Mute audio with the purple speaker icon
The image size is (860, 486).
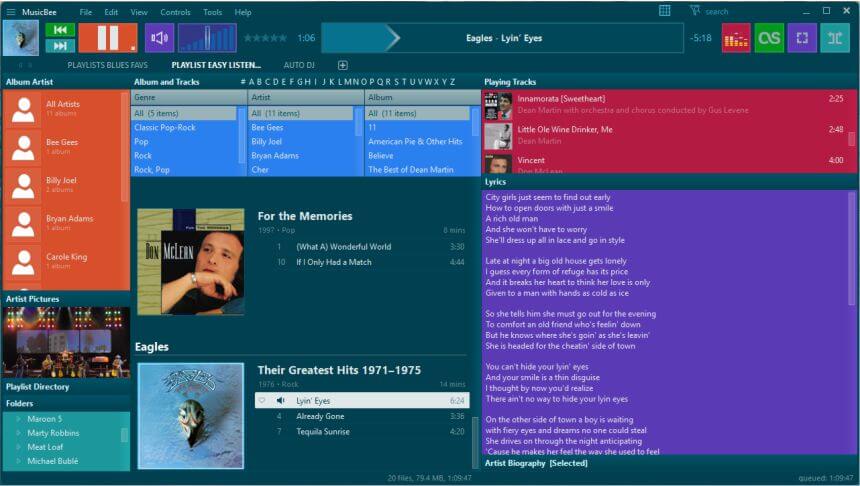[159, 38]
